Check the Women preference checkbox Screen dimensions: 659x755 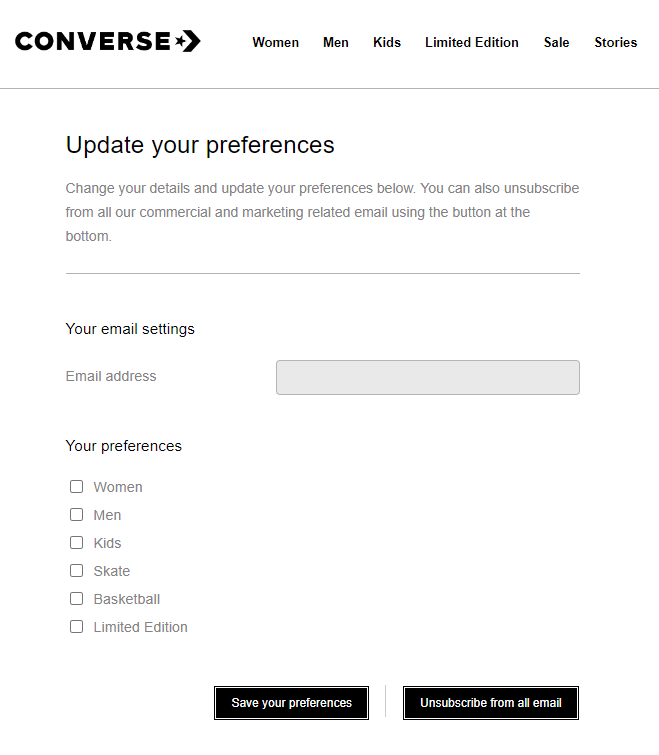pos(76,487)
